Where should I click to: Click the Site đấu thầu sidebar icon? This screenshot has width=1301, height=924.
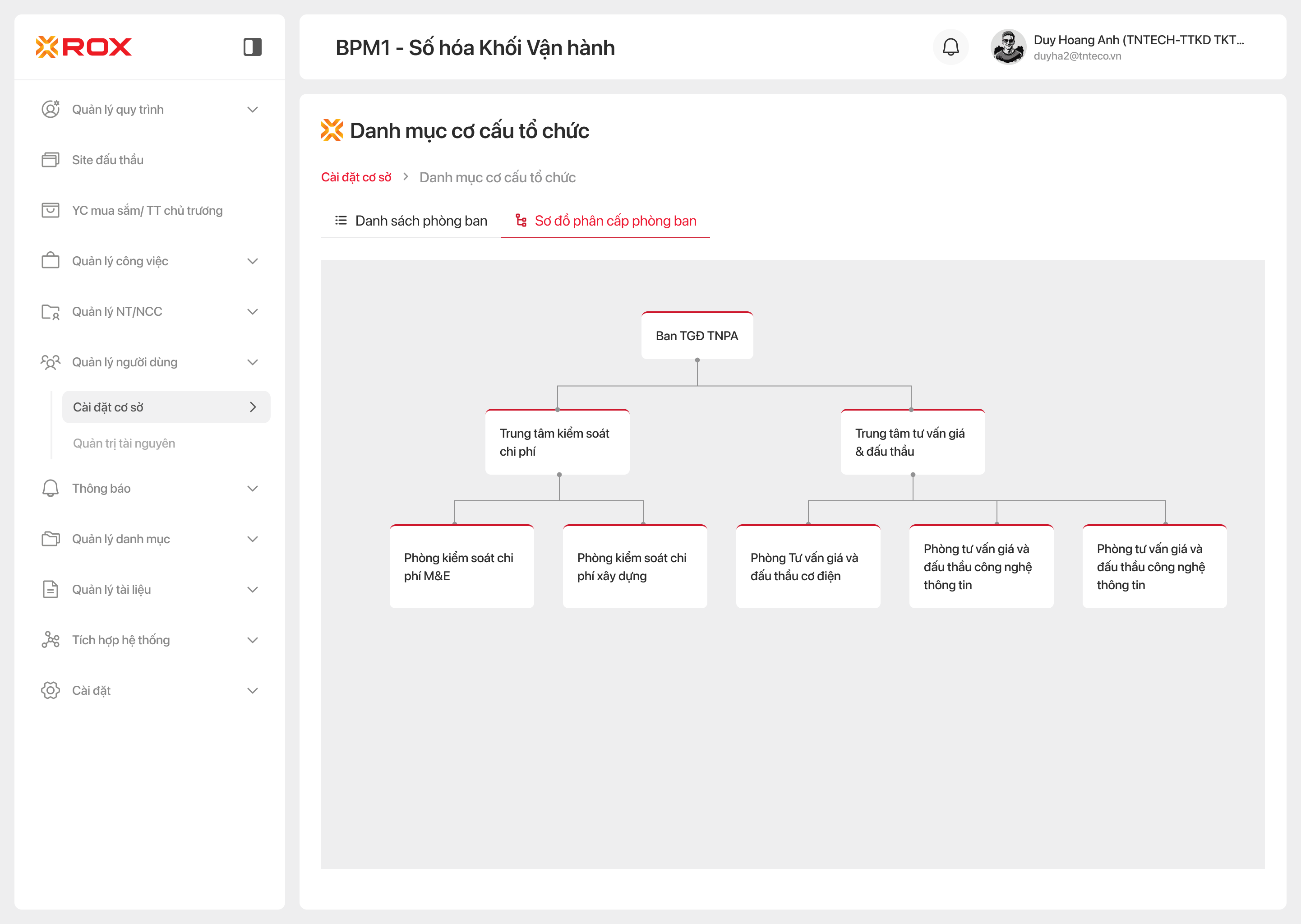pyautogui.click(x=50, y=160)
